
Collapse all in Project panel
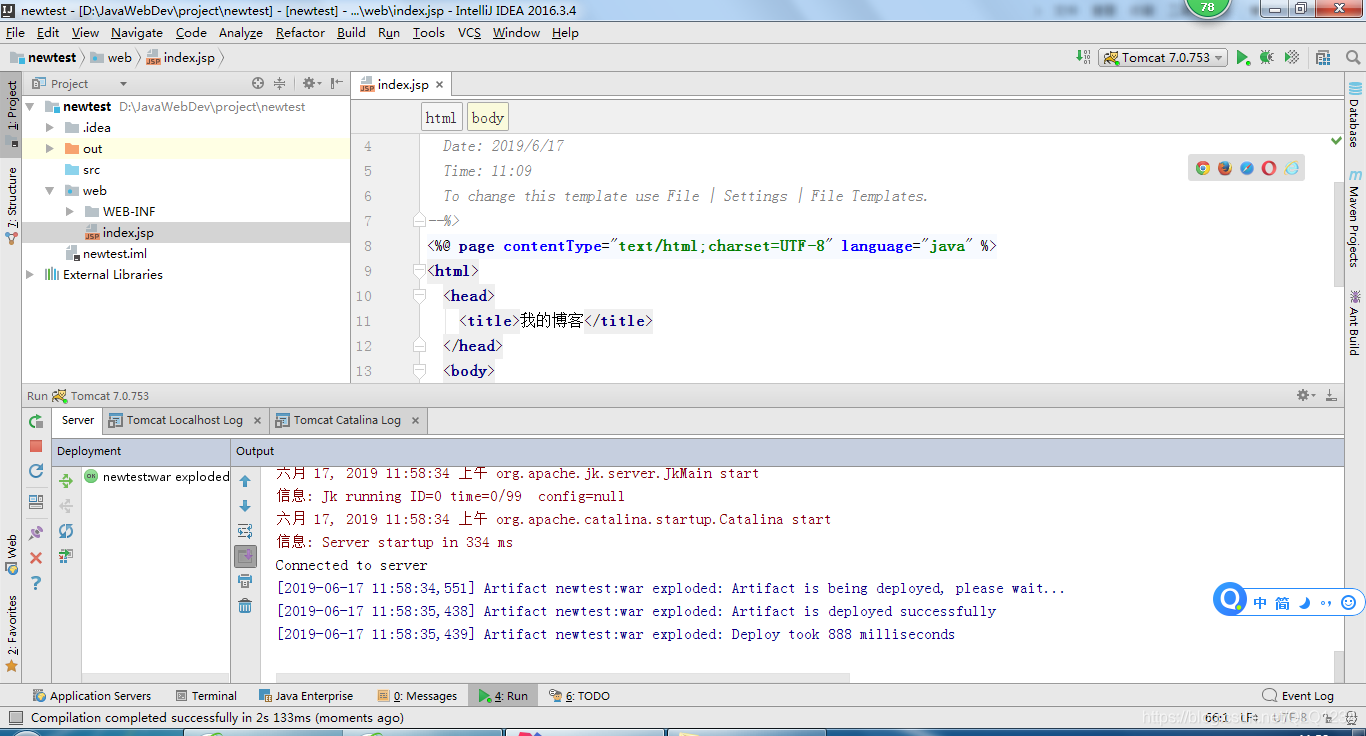pyautogui.click(x=280, y=84)
